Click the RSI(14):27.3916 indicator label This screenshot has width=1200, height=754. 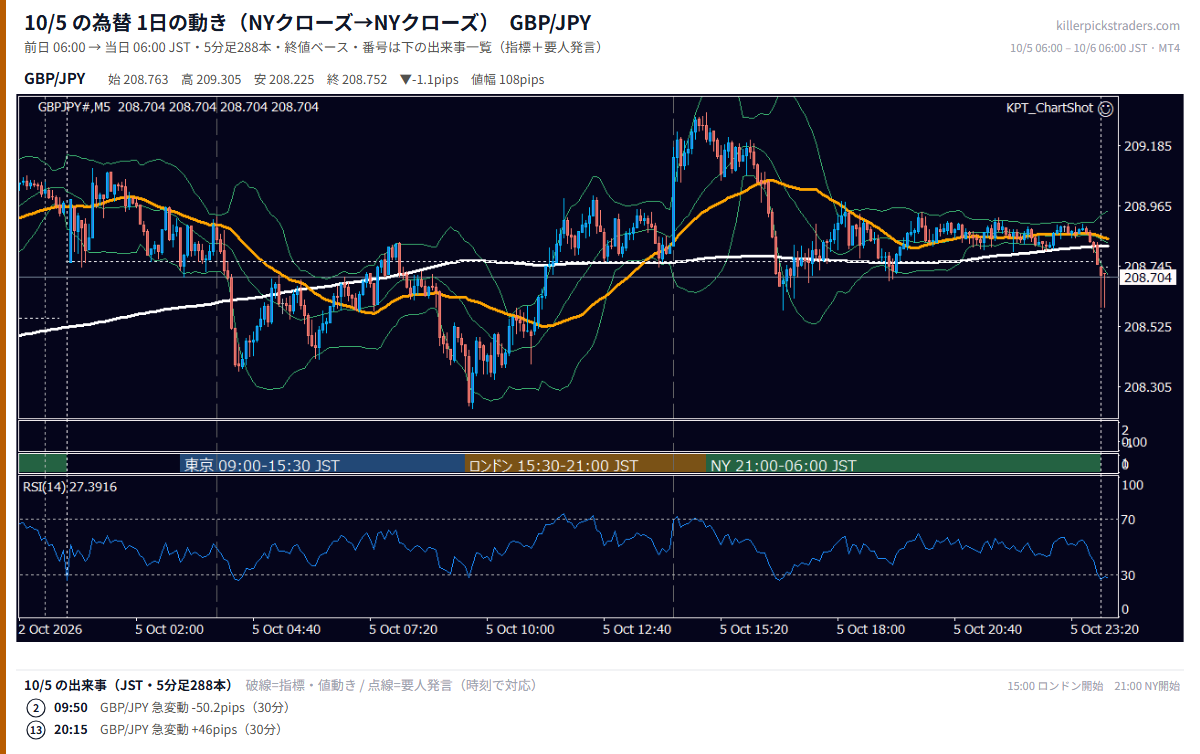click(70, 487)
